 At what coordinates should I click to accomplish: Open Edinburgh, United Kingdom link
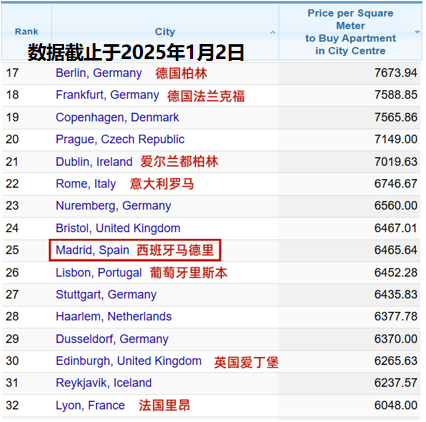coord(129,361)
